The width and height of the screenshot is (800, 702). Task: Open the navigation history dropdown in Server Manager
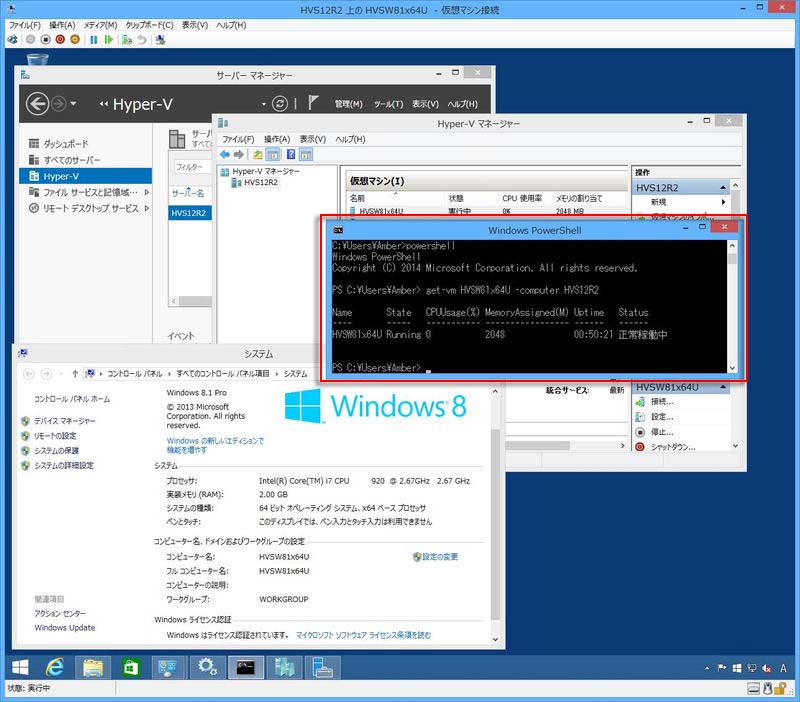(73, 104)
